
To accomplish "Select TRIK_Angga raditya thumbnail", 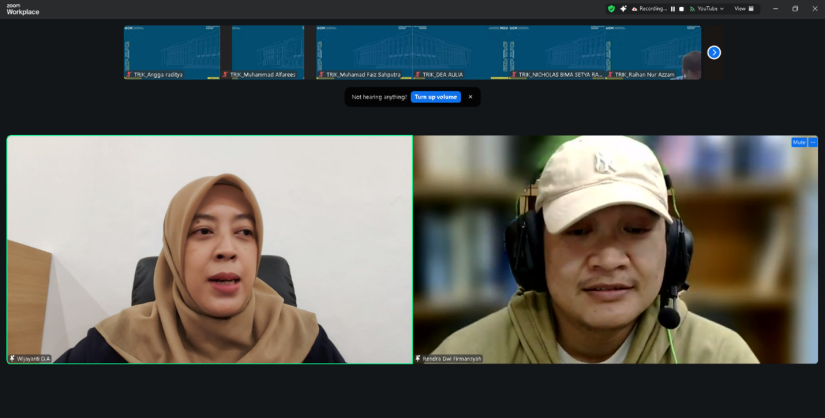I will click(x=172, y=52).
